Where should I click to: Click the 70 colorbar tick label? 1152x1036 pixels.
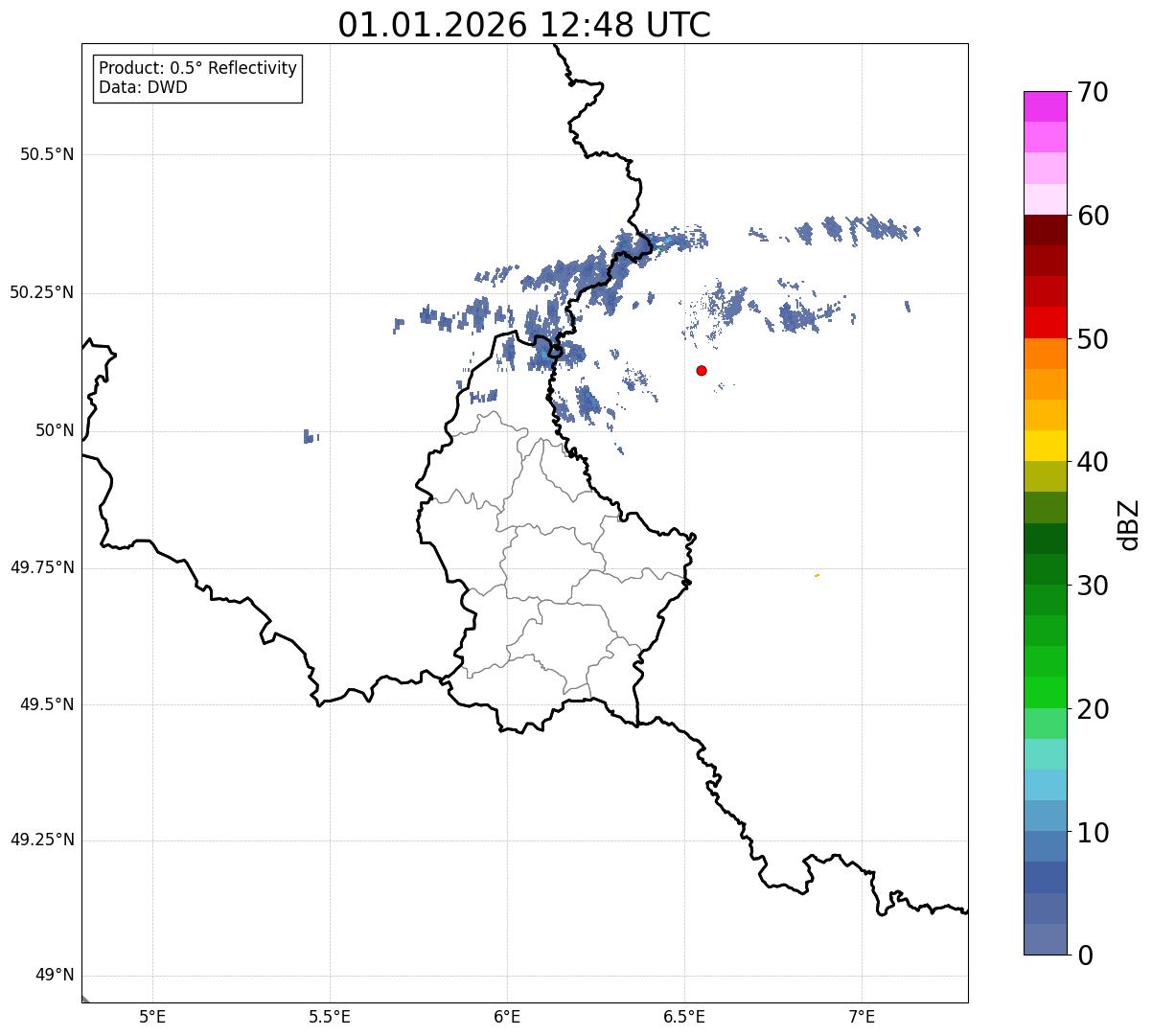tap(1094, 92)
